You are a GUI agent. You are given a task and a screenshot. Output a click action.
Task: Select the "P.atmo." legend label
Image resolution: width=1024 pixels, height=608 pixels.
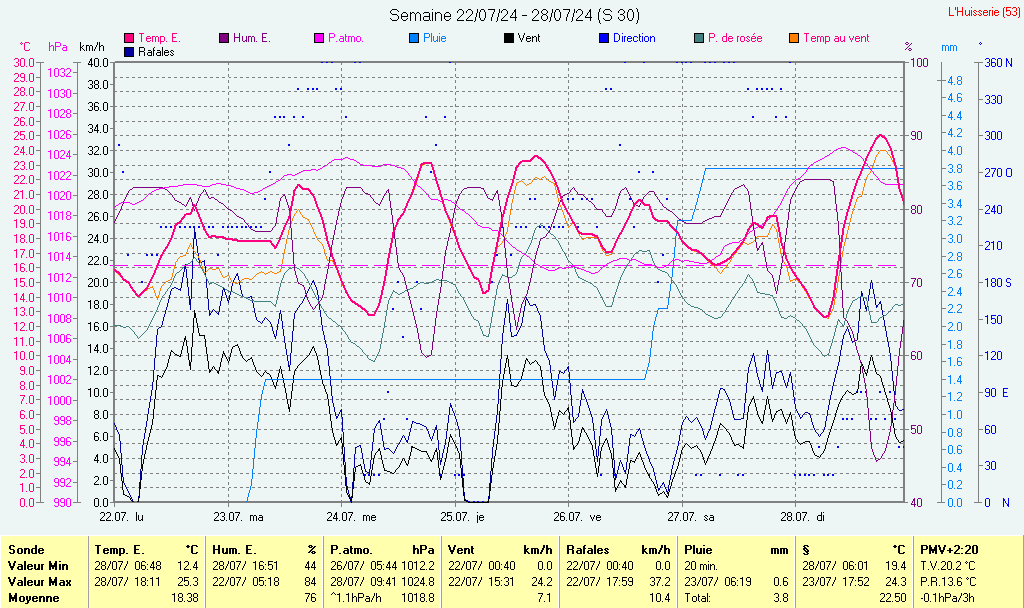pyautogui.click(x=346, y=39)
